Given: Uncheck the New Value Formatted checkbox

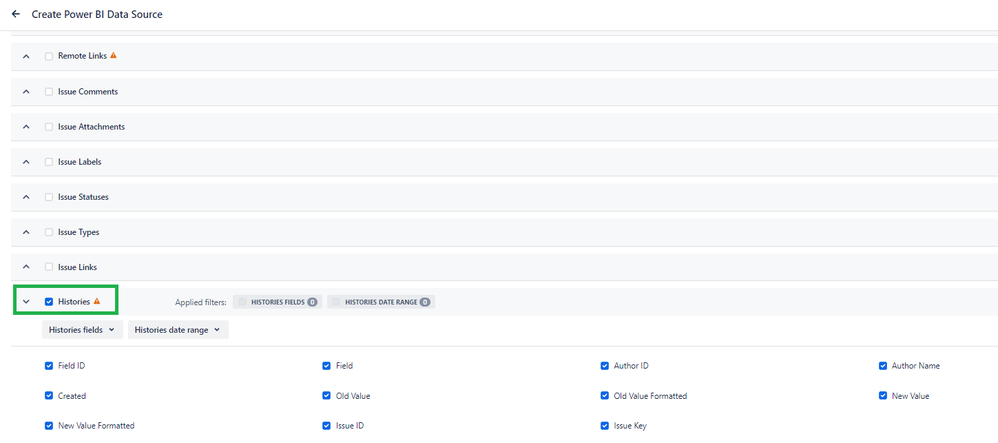Looking at the screenshot, I should (x=49, y=425).
